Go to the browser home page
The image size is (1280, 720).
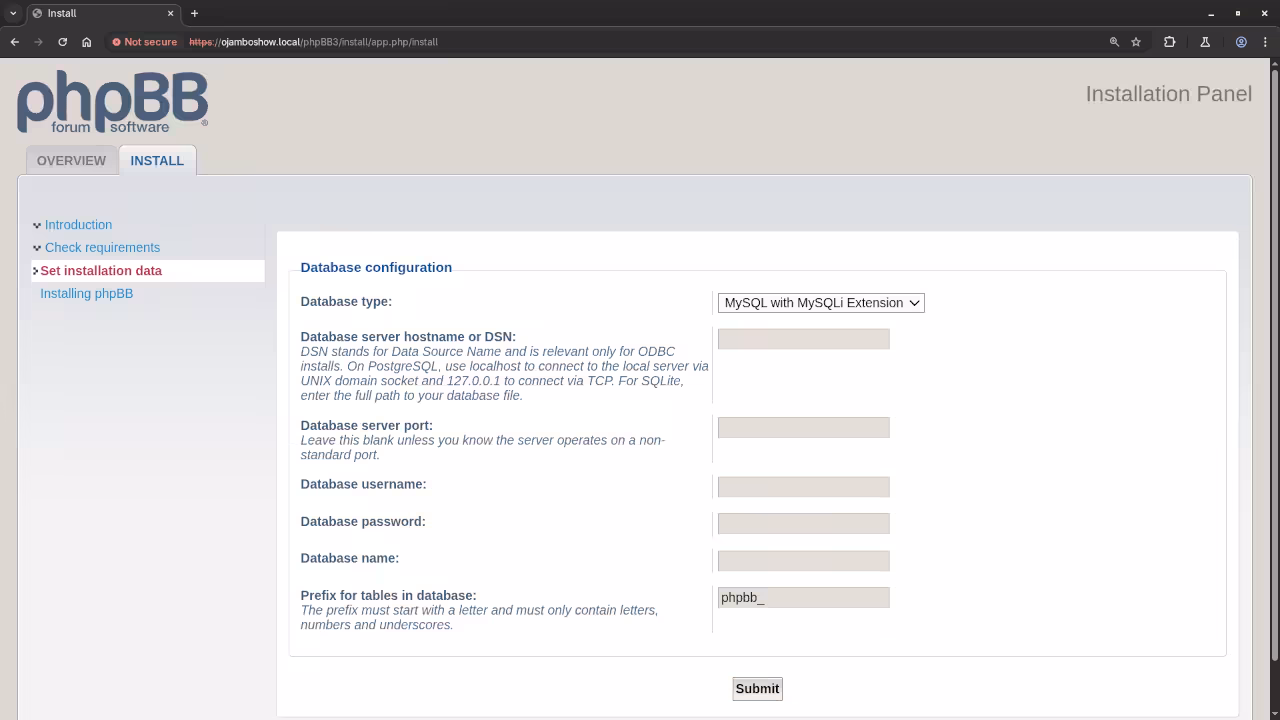[87, 42]
